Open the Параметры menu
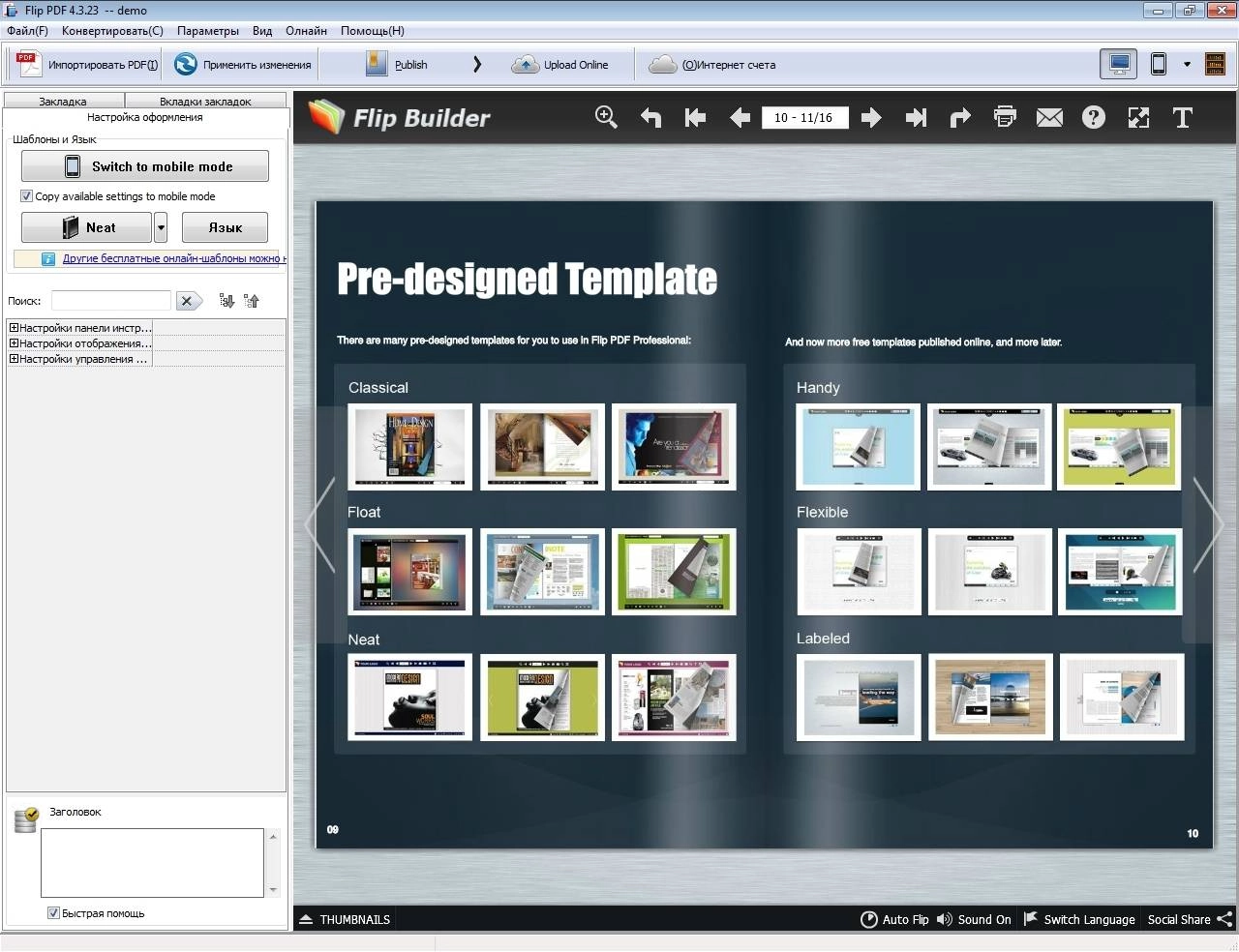Screen dimensions: 1239x952 208,31
